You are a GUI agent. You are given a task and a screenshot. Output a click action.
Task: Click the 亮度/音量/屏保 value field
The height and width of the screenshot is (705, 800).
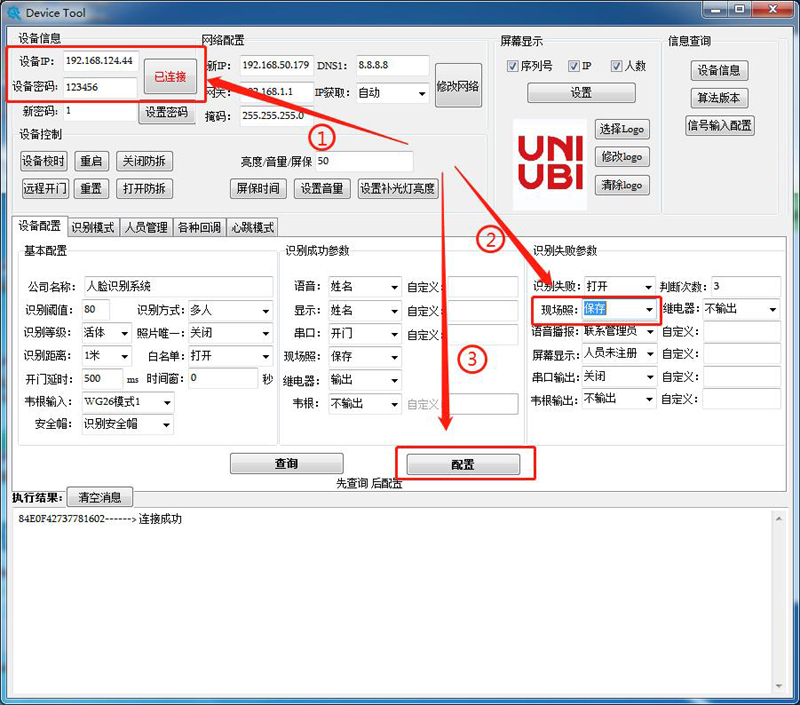(364, 161)
